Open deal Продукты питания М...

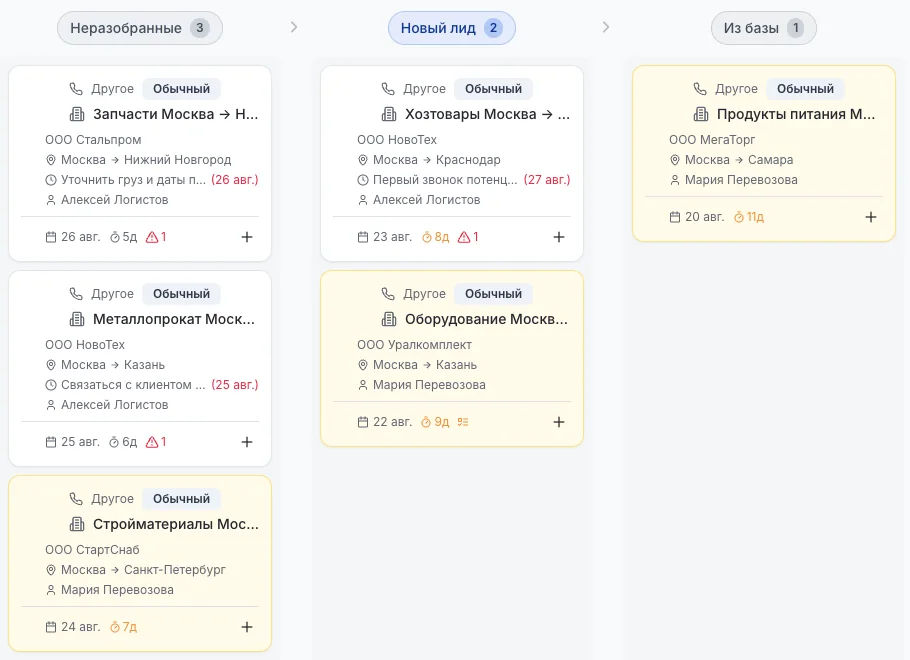796,114
